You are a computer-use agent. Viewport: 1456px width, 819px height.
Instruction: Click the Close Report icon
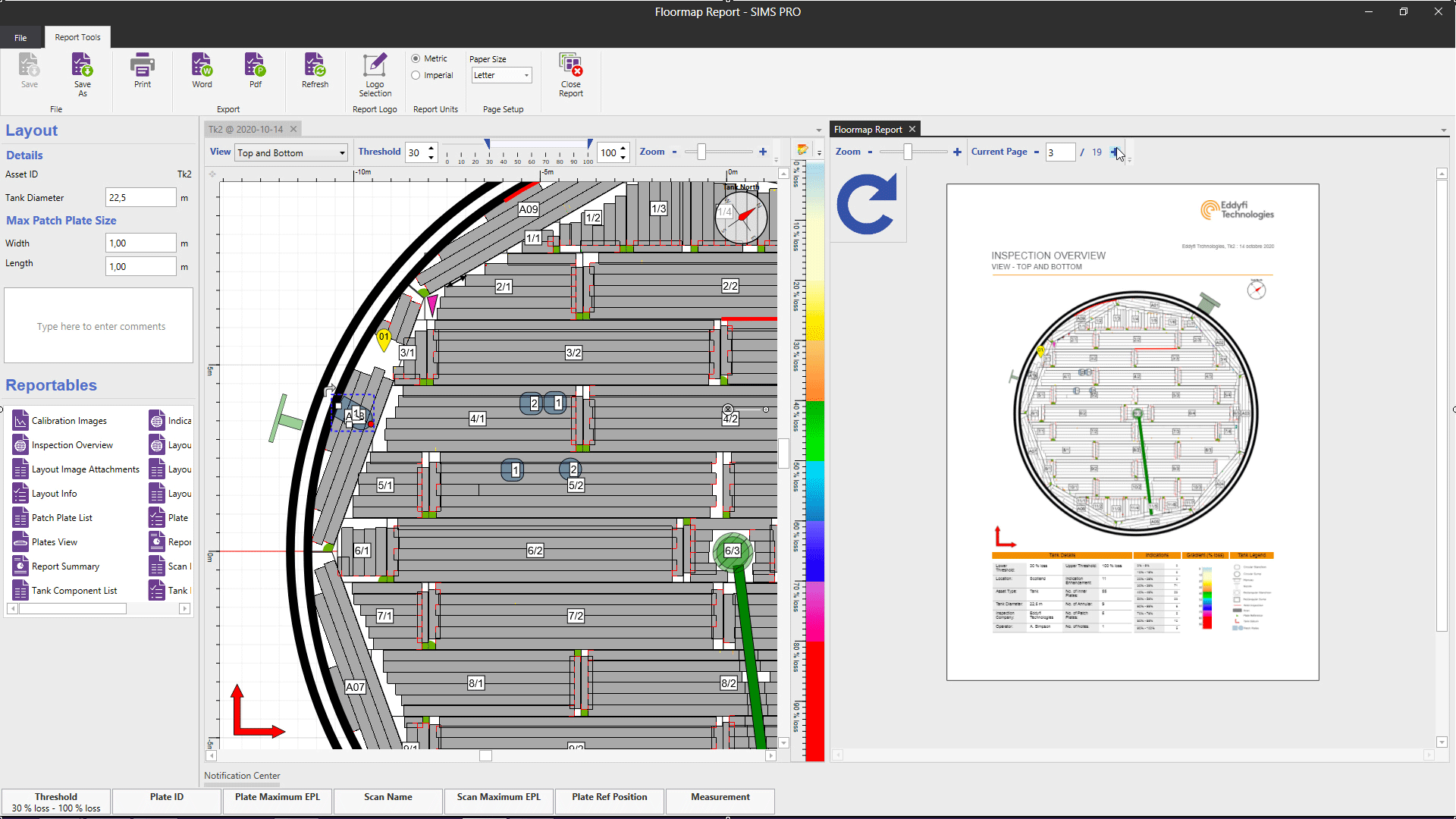click(570, 74)
